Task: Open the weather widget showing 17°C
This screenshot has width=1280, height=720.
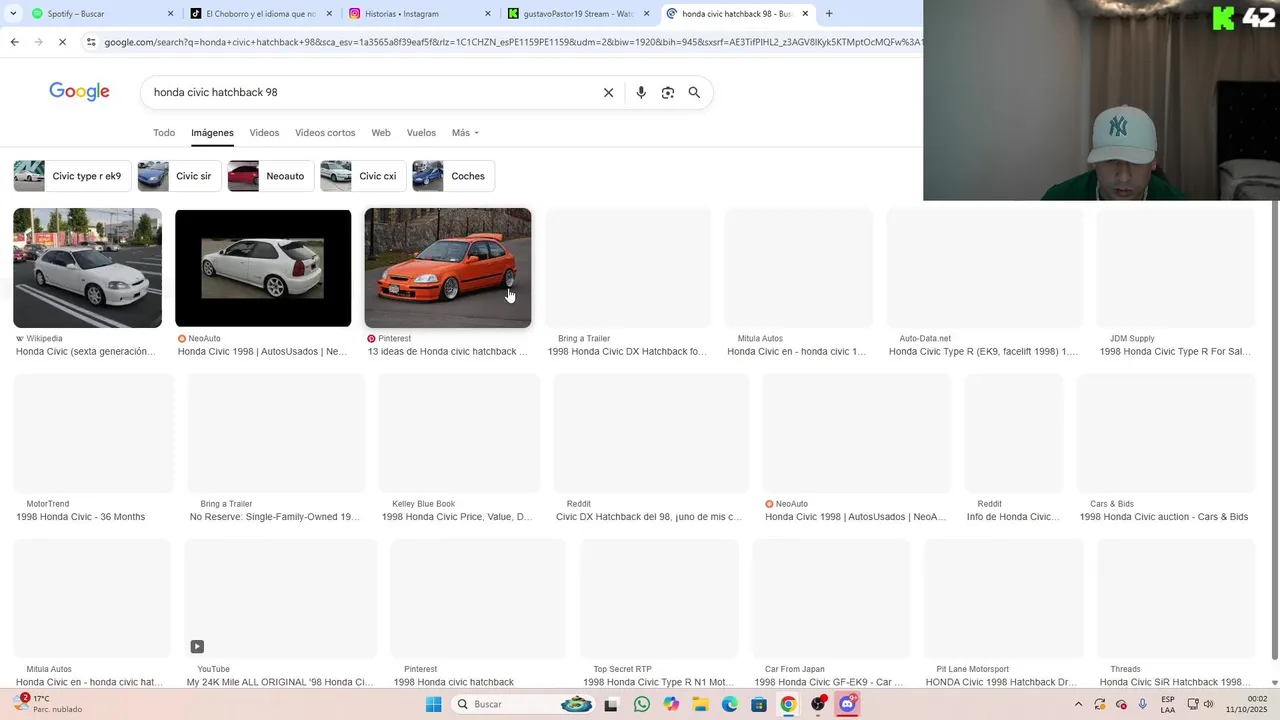Action: click(48, 704)
